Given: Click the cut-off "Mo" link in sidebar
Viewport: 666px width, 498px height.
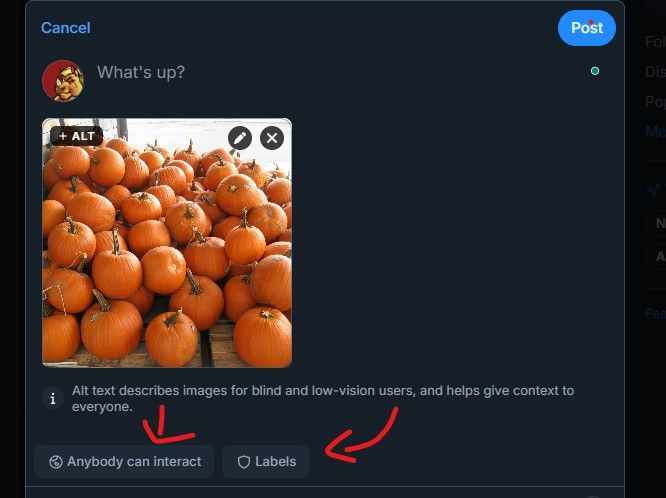Looking at the screenshot, I should tap(655, 131).
